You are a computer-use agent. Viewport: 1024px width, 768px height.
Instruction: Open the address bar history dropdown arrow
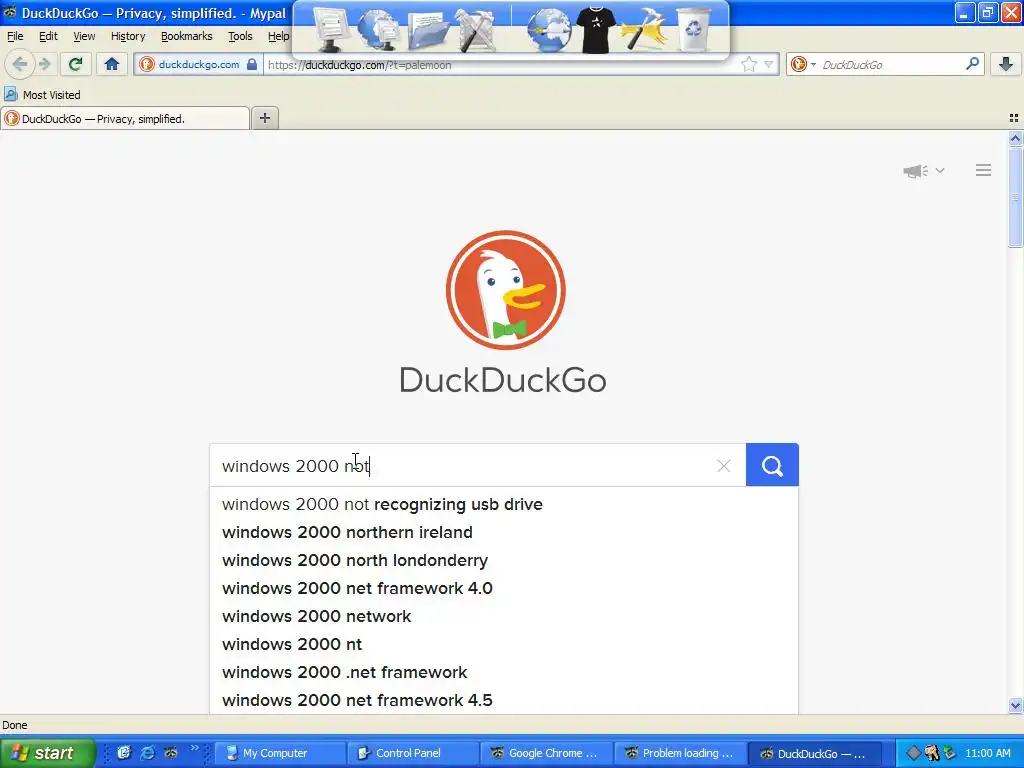coord(769,65)
